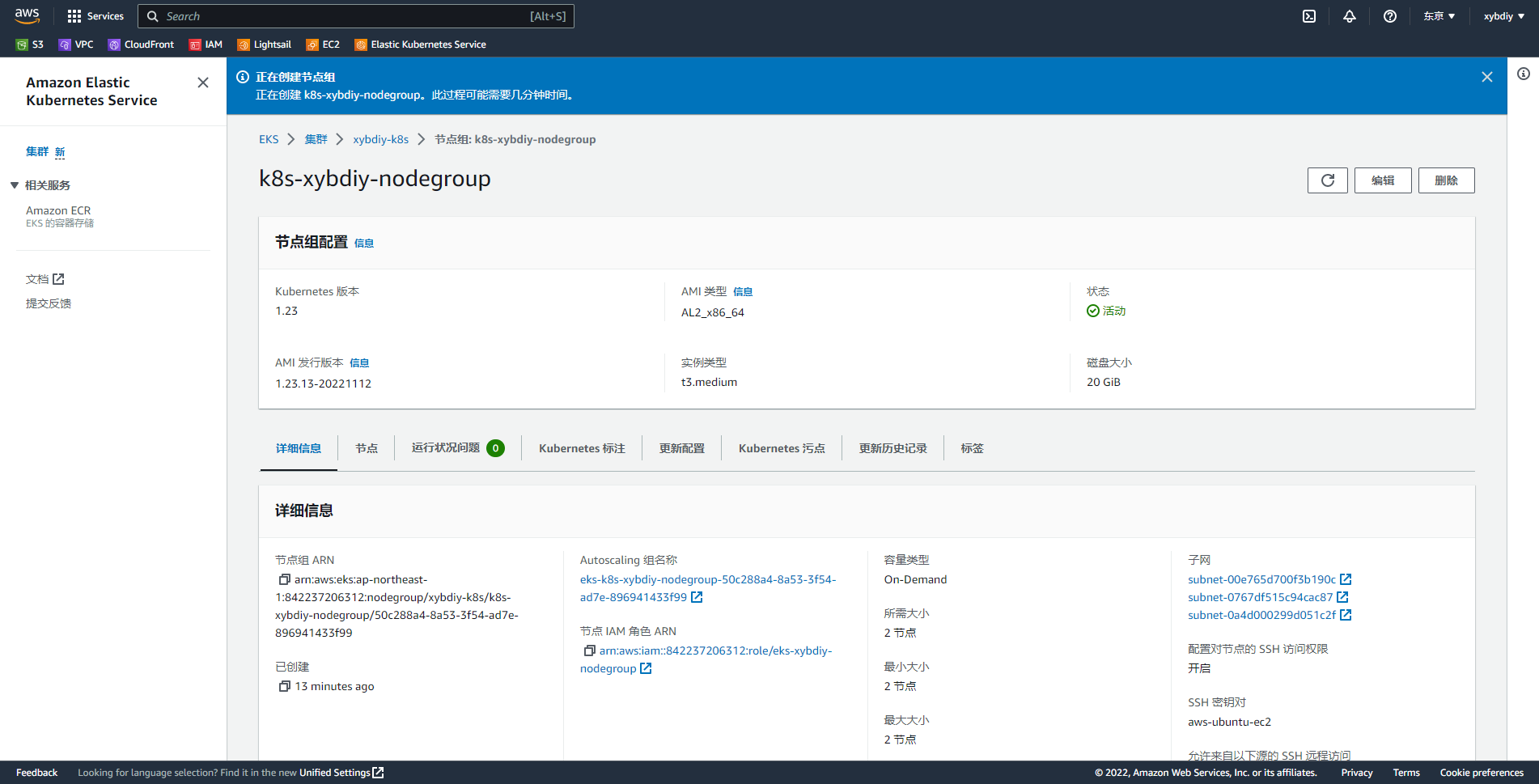This screenshot has width=1539, height=784.
Task: Open the EC2 shortcut in favorites bar
Action: (x=323, y=44)
